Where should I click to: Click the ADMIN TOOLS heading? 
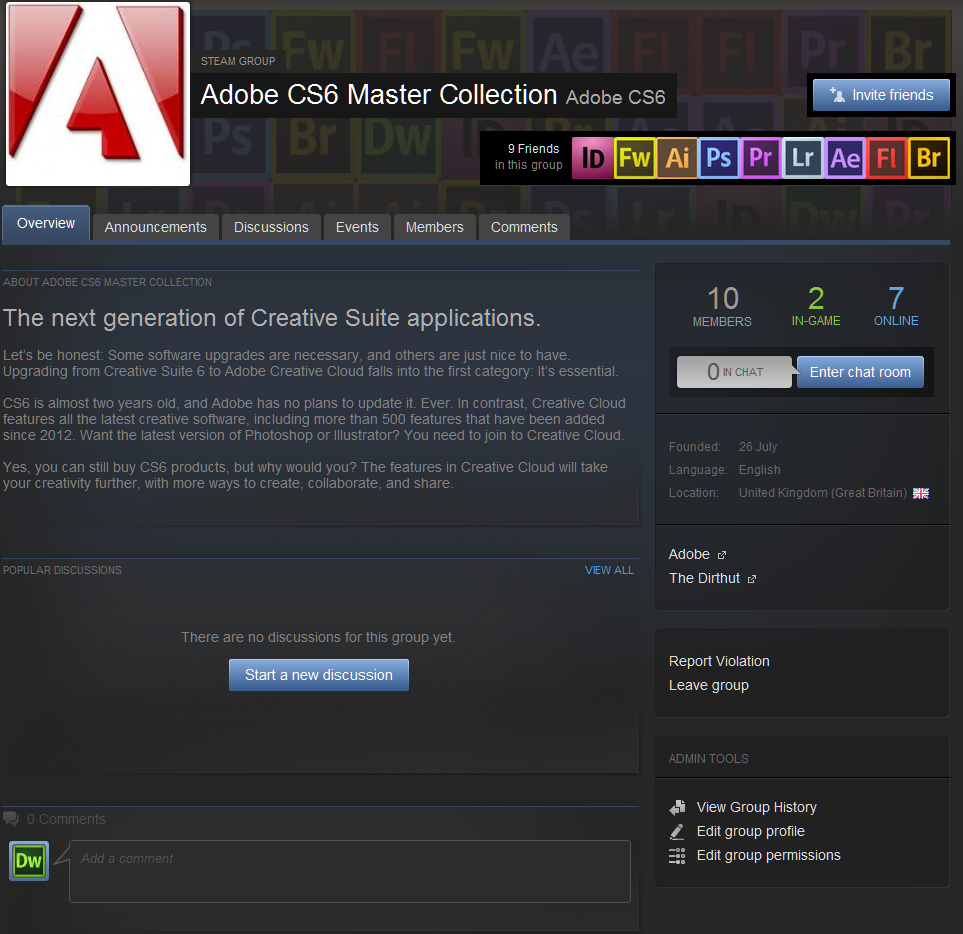709,759
